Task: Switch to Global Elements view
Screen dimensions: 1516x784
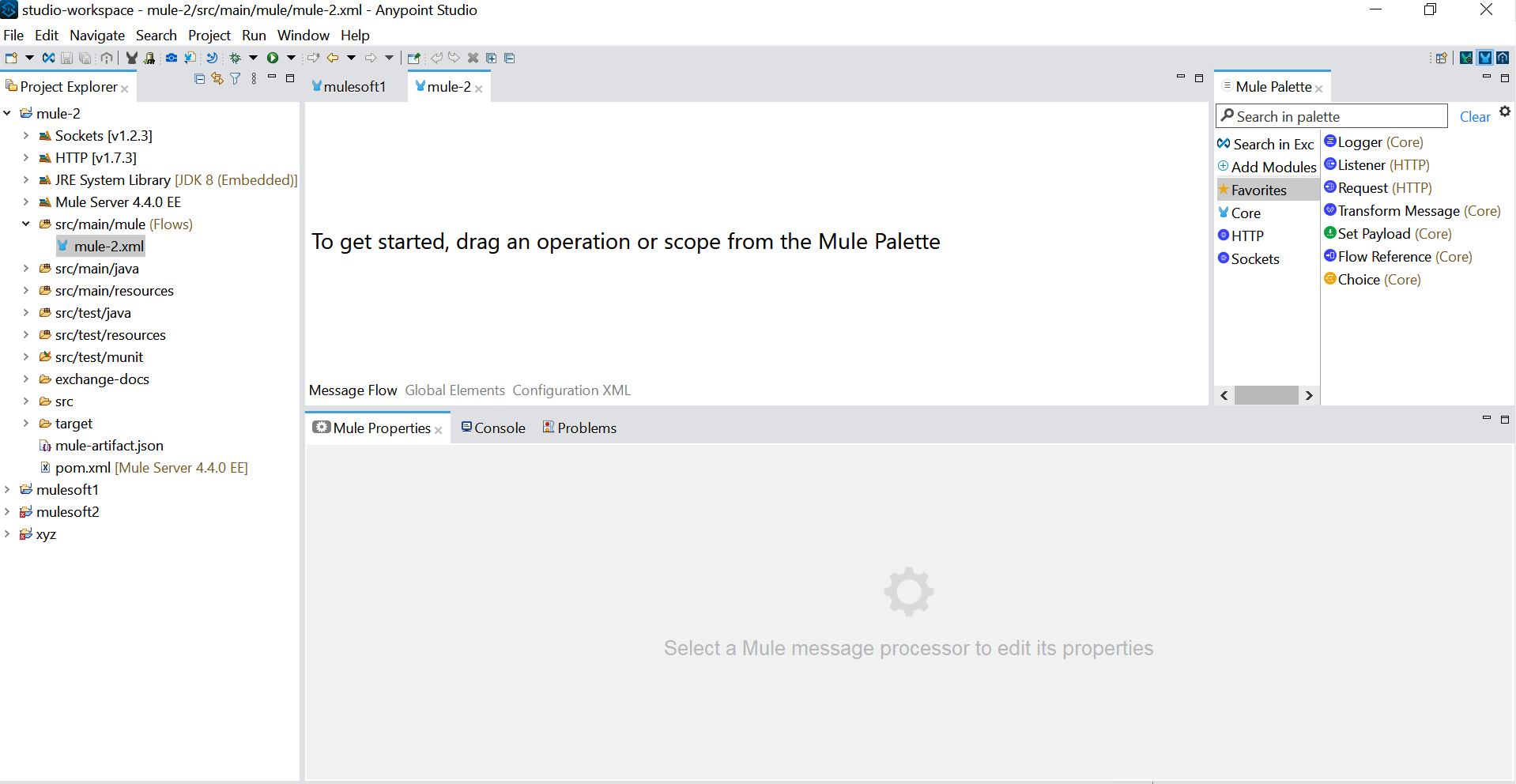Action: pyautogui.click(x=455, y=390)
